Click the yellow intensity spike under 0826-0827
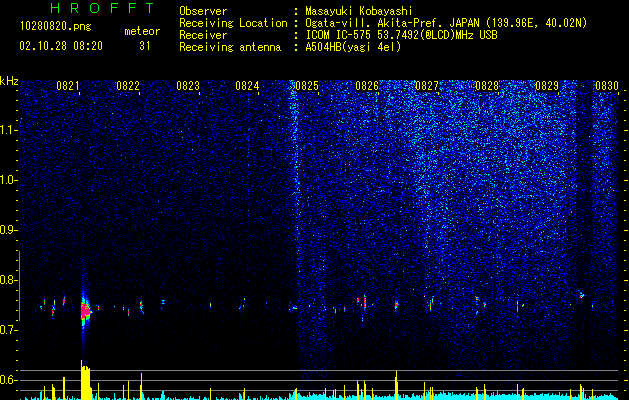 tap(396, 385)
